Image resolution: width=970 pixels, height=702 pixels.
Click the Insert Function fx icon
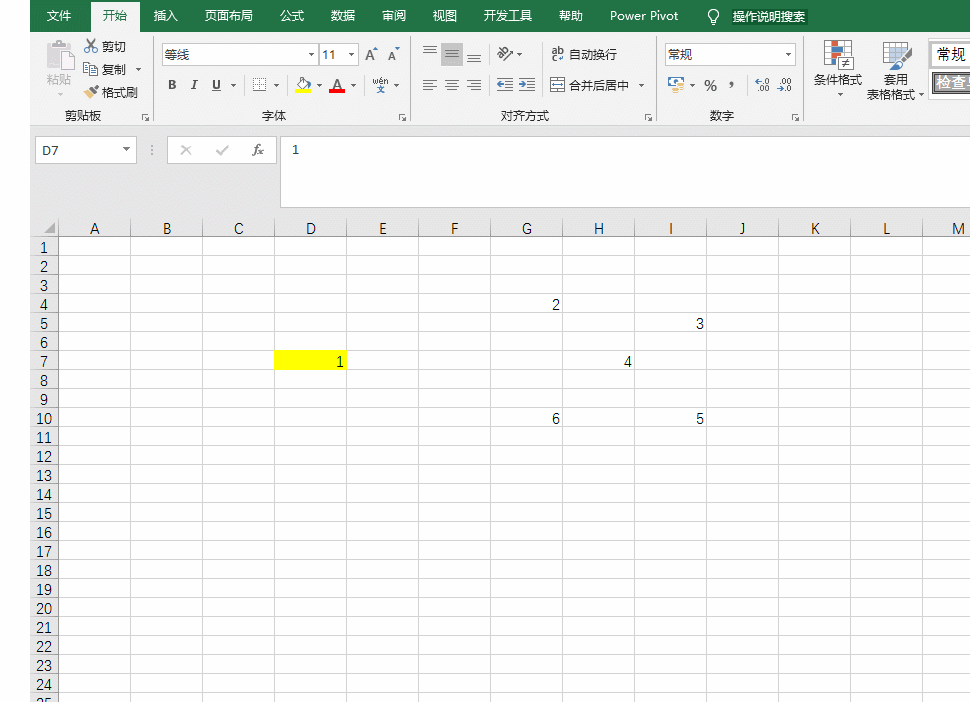(x=258, y=150)
